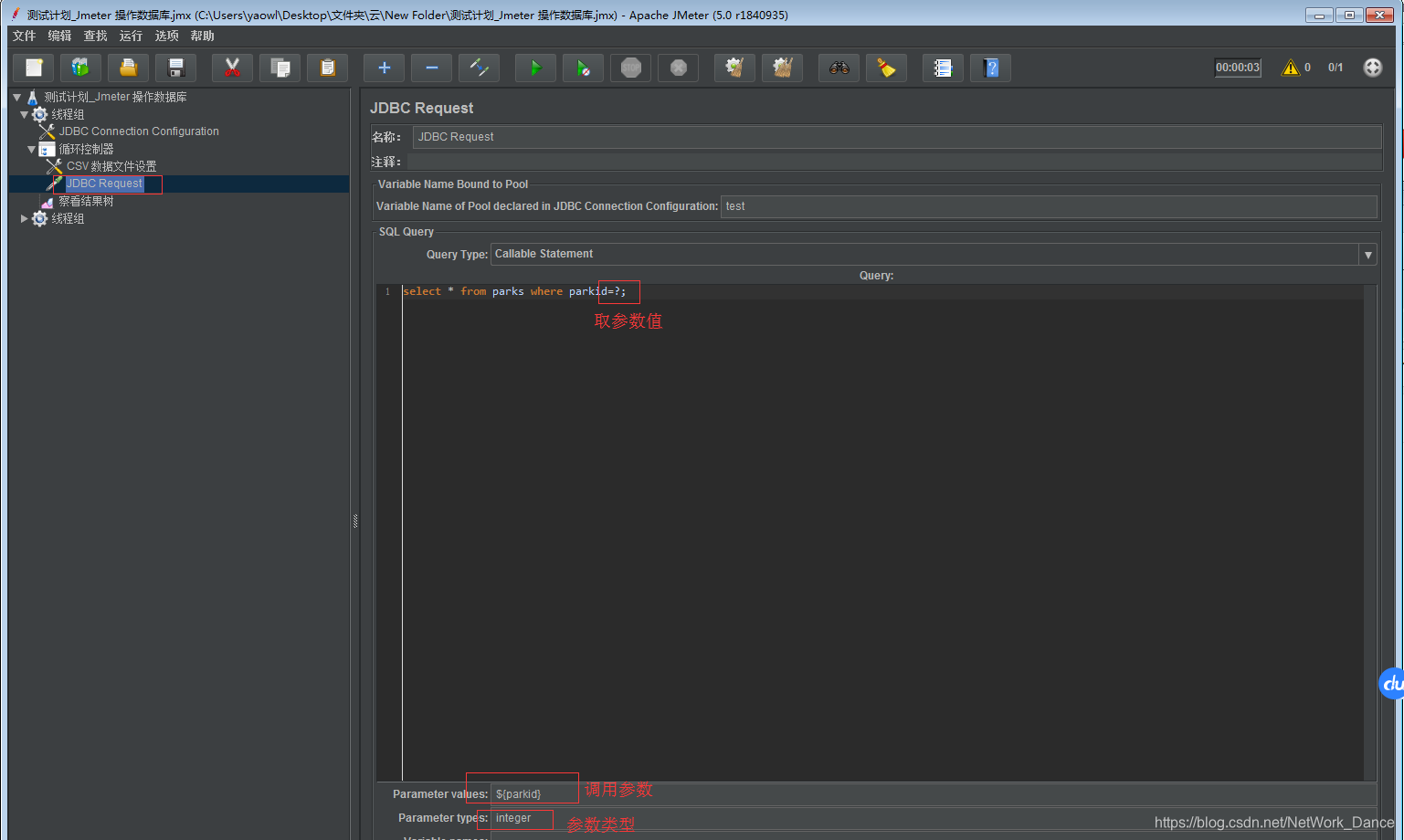Select CSV 数据文件设置 in tree
The width and height of the screenshot is (1404, 840).
(x=111, y=166)
